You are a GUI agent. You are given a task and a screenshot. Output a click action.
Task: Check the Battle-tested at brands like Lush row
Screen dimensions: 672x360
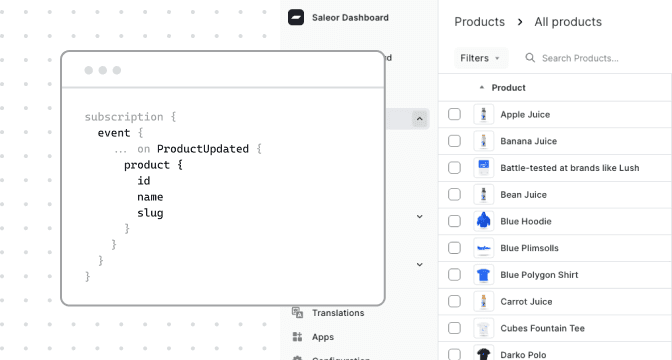tap(454, 168)
